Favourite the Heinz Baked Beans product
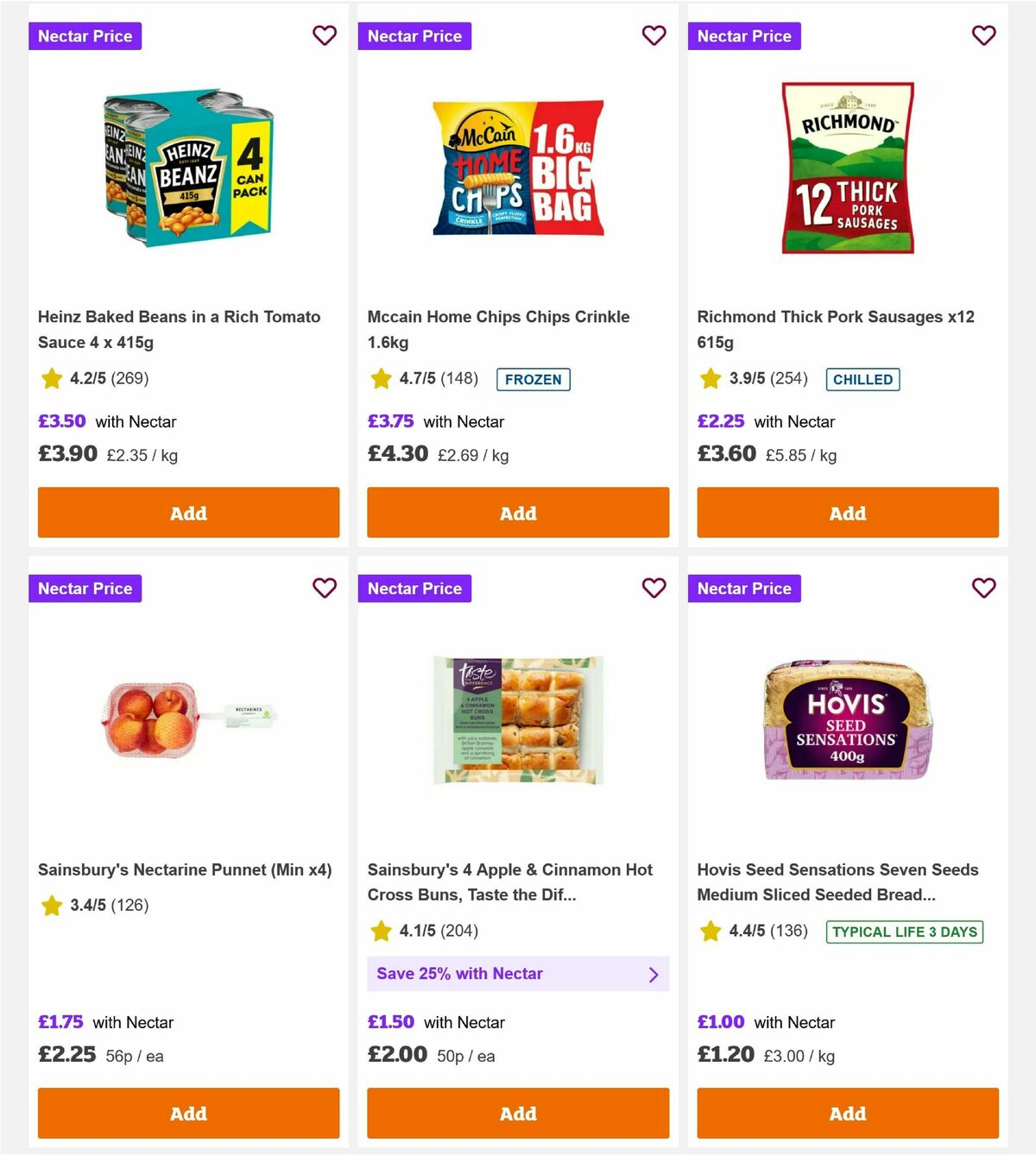This screenshot has width=1036, height=1156. click(x=325, y=35)
